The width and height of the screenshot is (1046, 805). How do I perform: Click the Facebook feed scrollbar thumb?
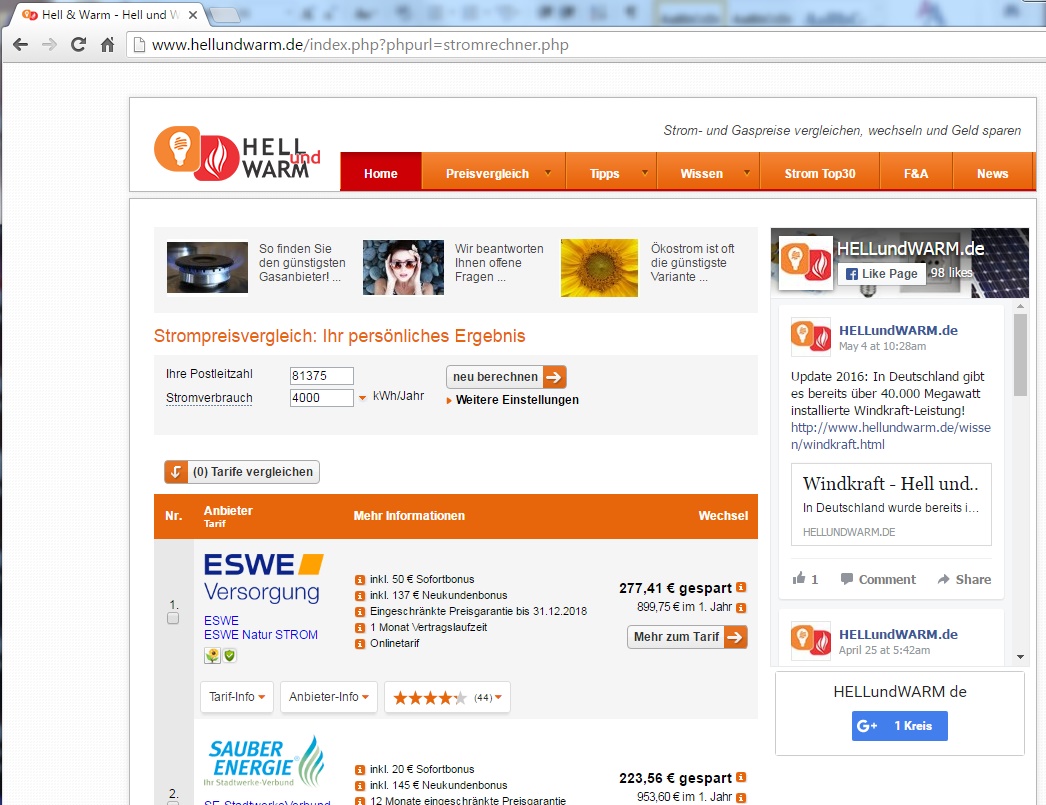pos(1020,355)
